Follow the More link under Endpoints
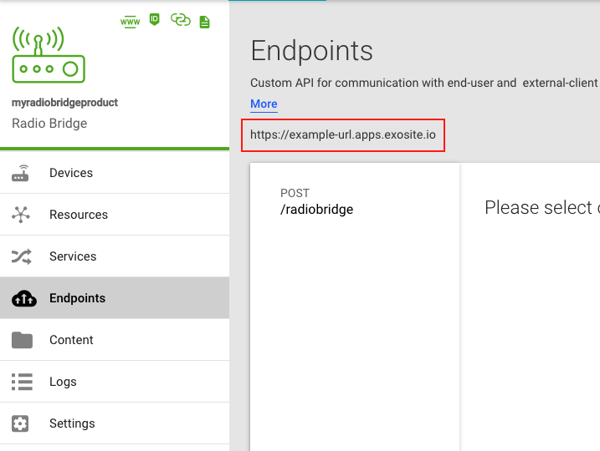 263,104
